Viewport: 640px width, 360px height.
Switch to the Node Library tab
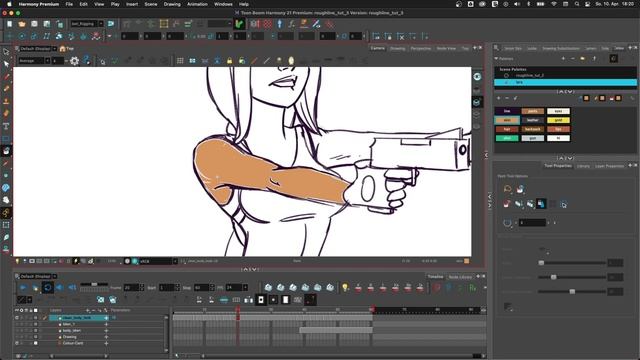click(460, 277)
